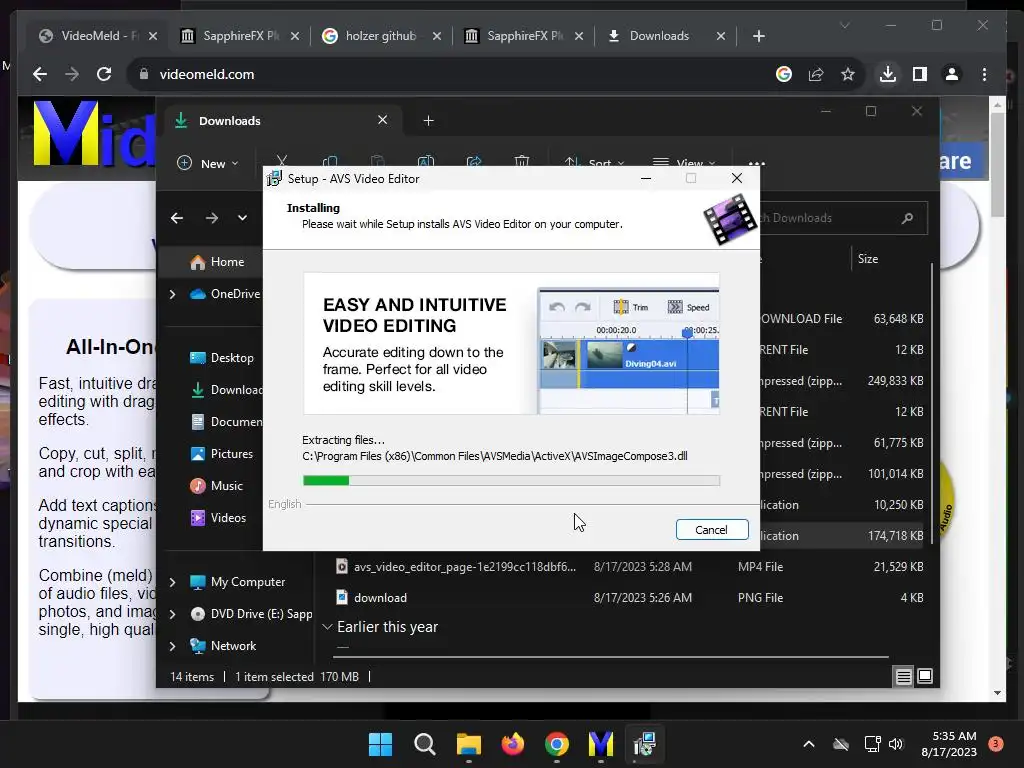
Task: Switch to the holzer github Chrome tab
Action: tap(381, 36)
